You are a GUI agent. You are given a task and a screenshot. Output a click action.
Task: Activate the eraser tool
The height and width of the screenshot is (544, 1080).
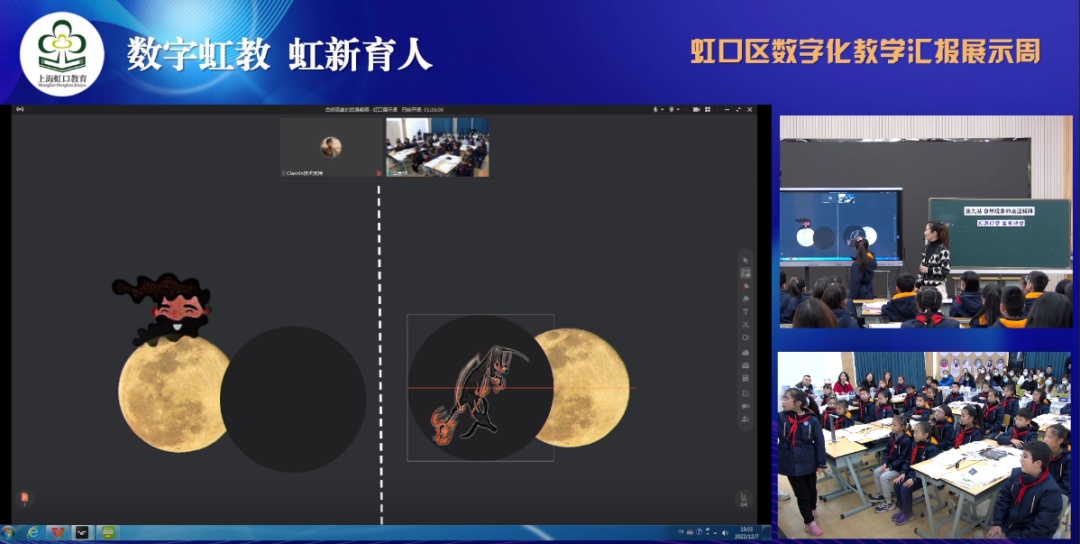pyautogui.click(x=746, y=298)
